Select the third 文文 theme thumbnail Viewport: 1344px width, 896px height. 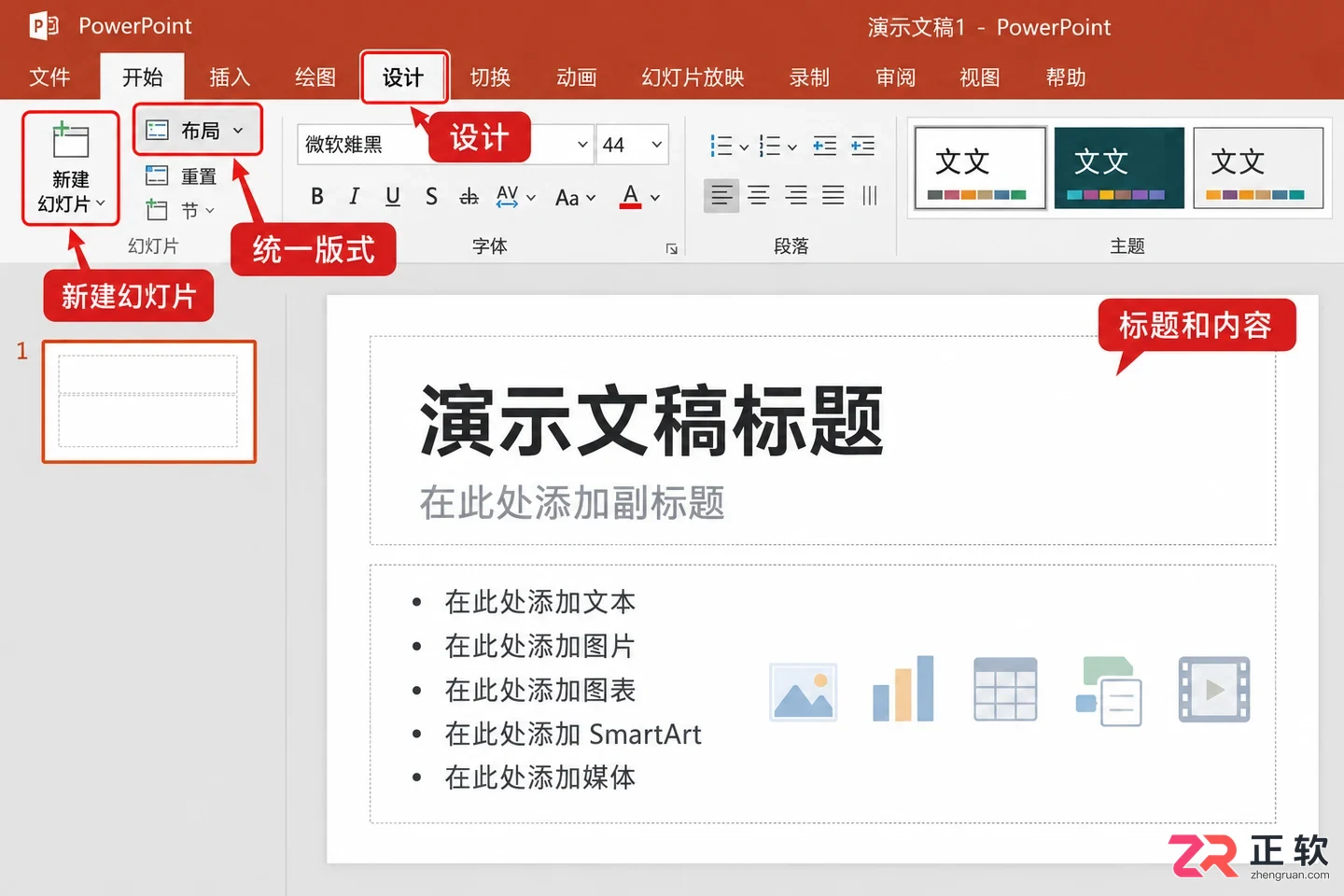(x=1258, y=168)
